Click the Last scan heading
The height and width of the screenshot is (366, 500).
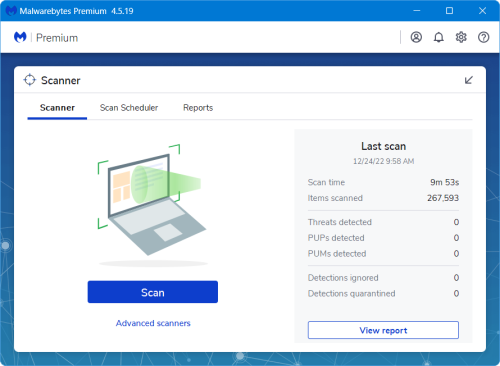(x=384, y=146)
